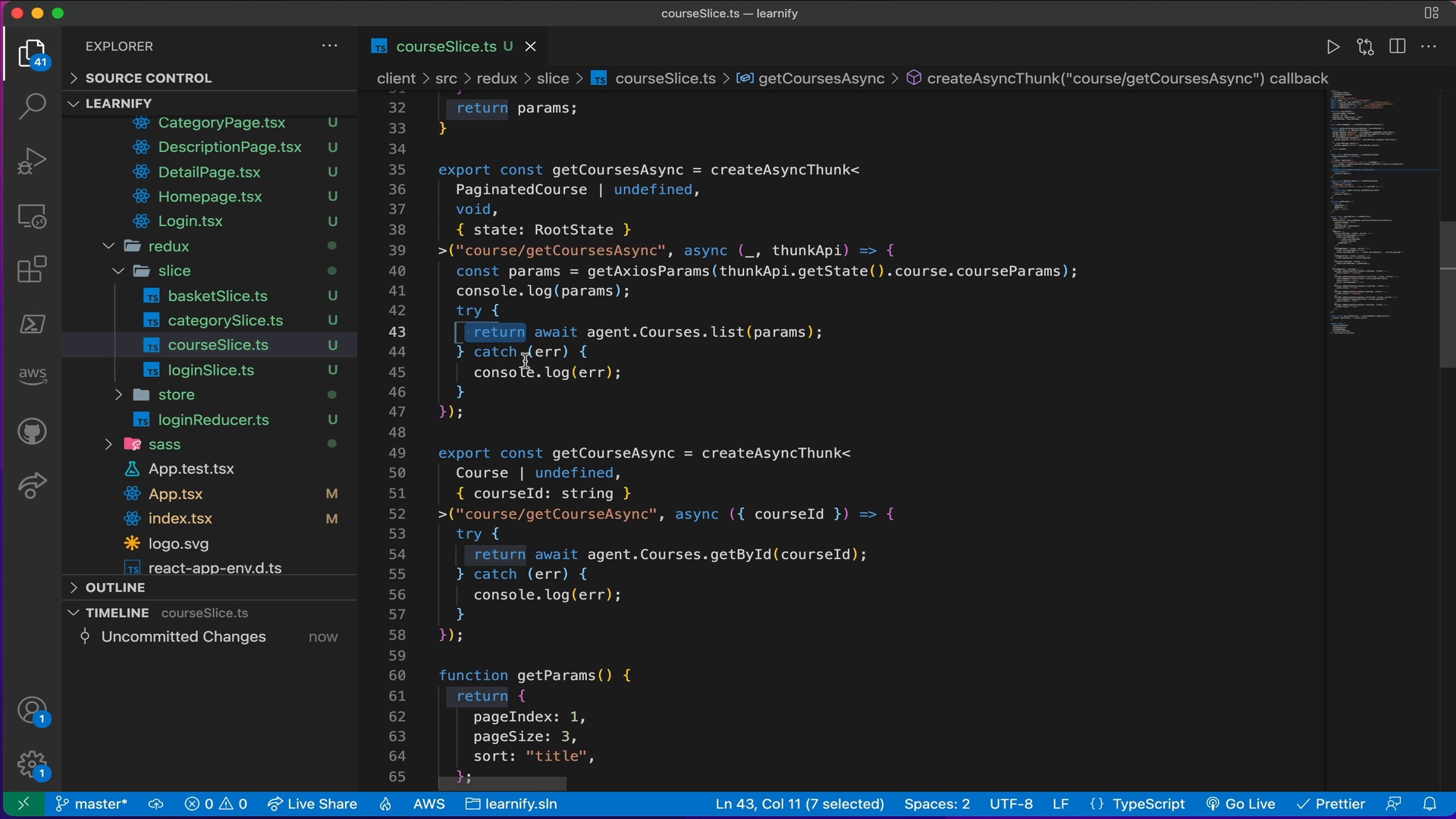Toggle the SOURCE CONTROL section visibility

(x=149, y=77)
